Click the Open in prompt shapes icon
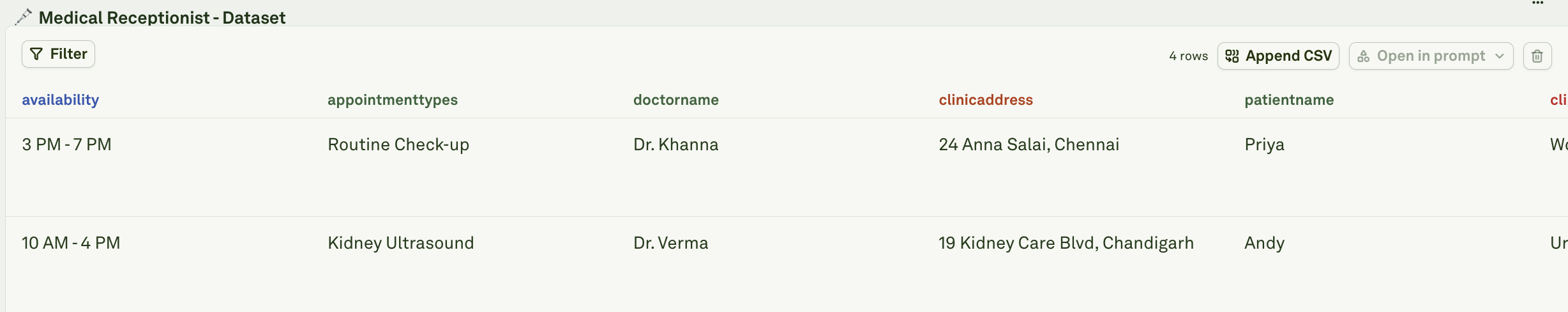Viewport: 1568px width, 312px height. (1364, 56)
